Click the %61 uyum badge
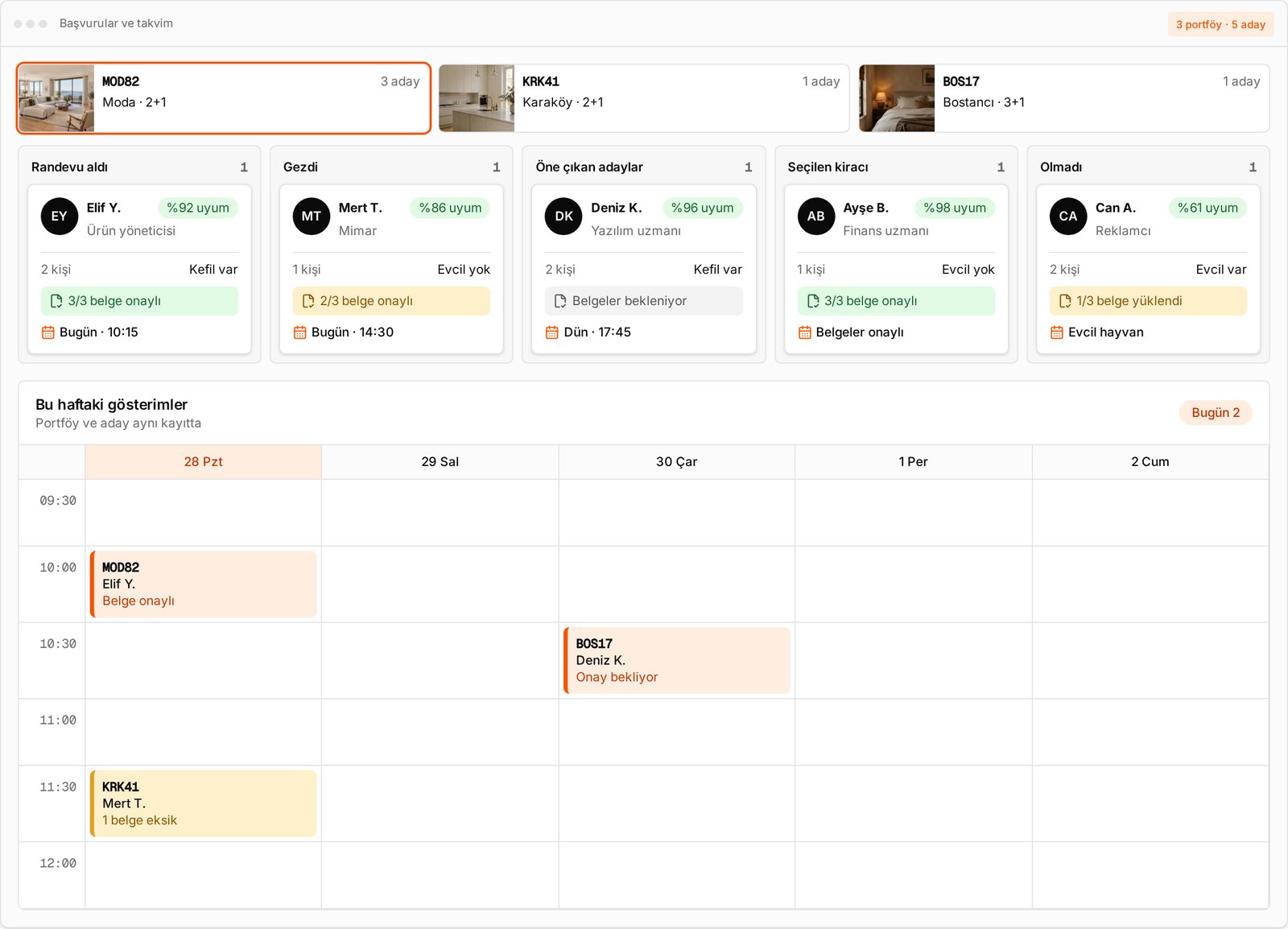The width and height of the screenshot is (1288, 929). [x=1207, y=208]
